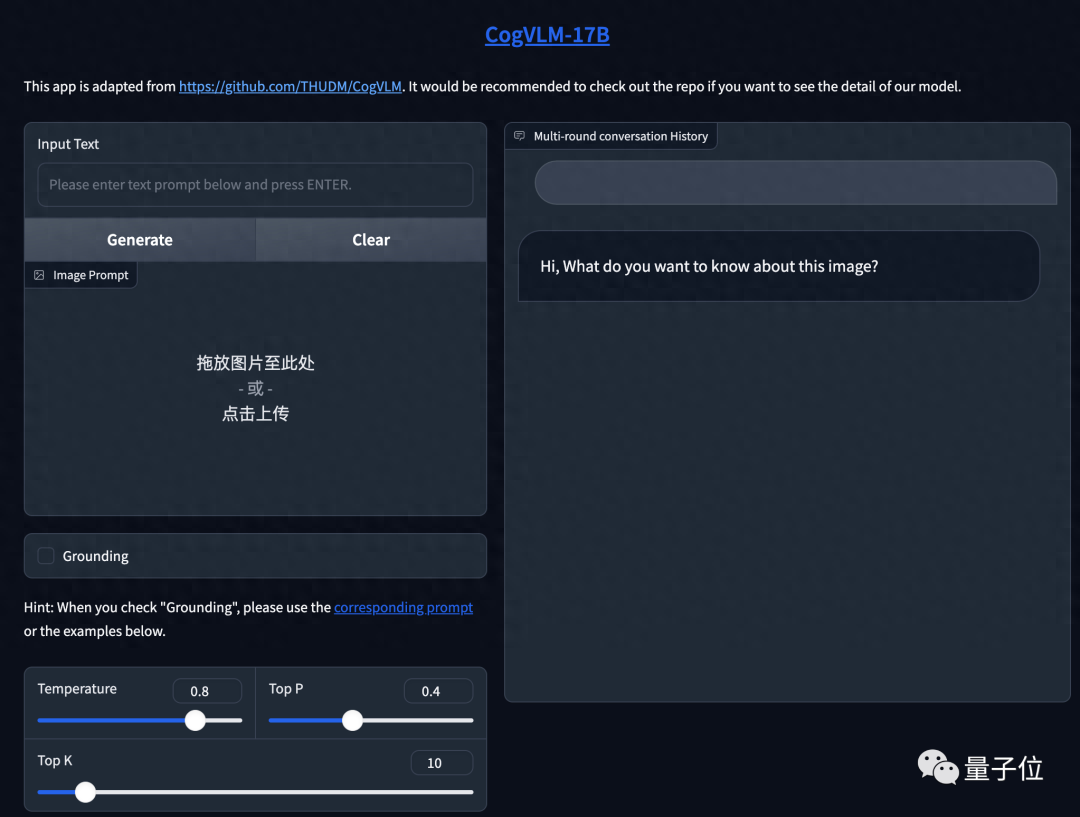Click the Input Text prompt field
1080x817 pixels.
coord(255,185)
